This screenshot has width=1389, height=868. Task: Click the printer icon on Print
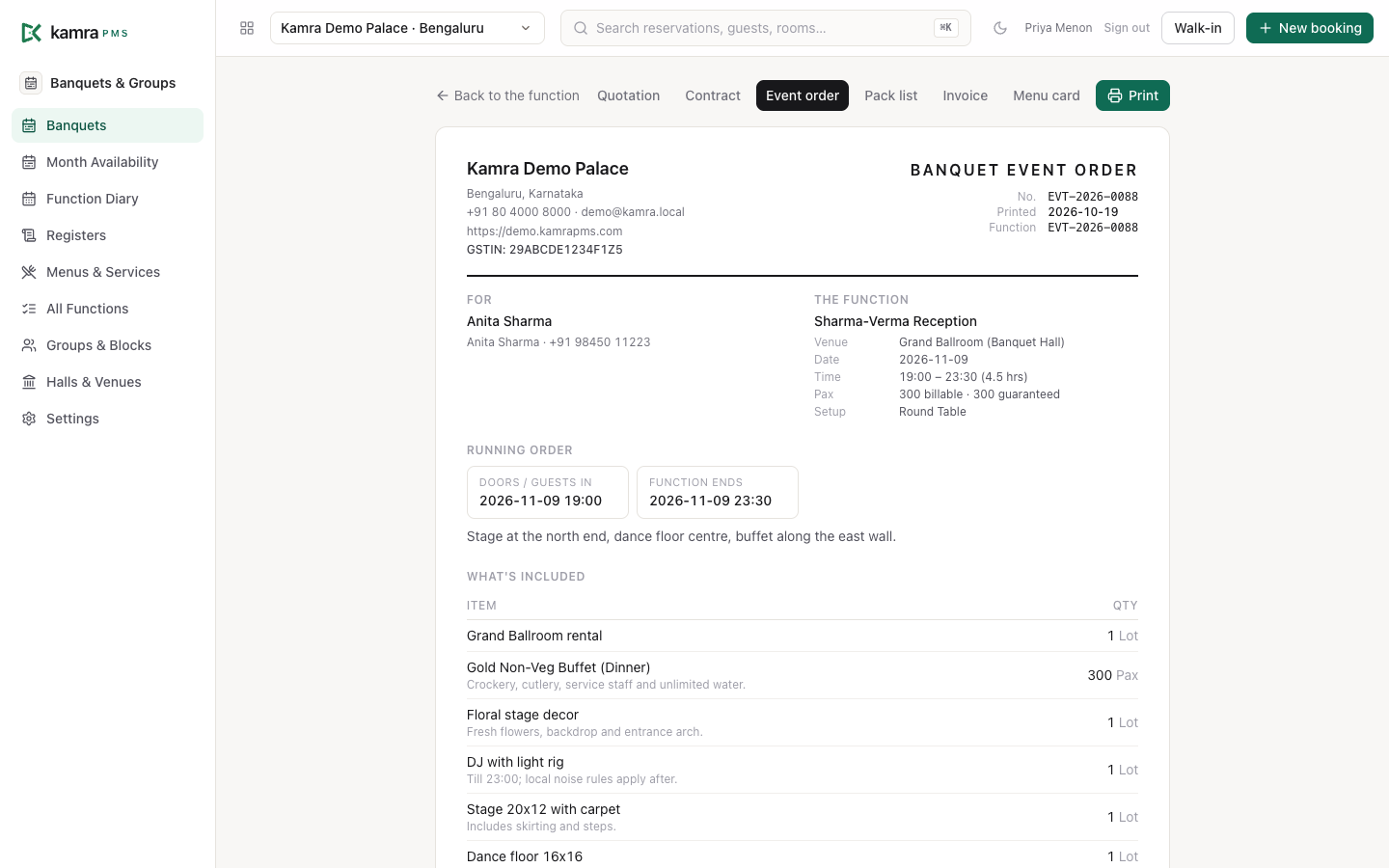(1115, 95)
